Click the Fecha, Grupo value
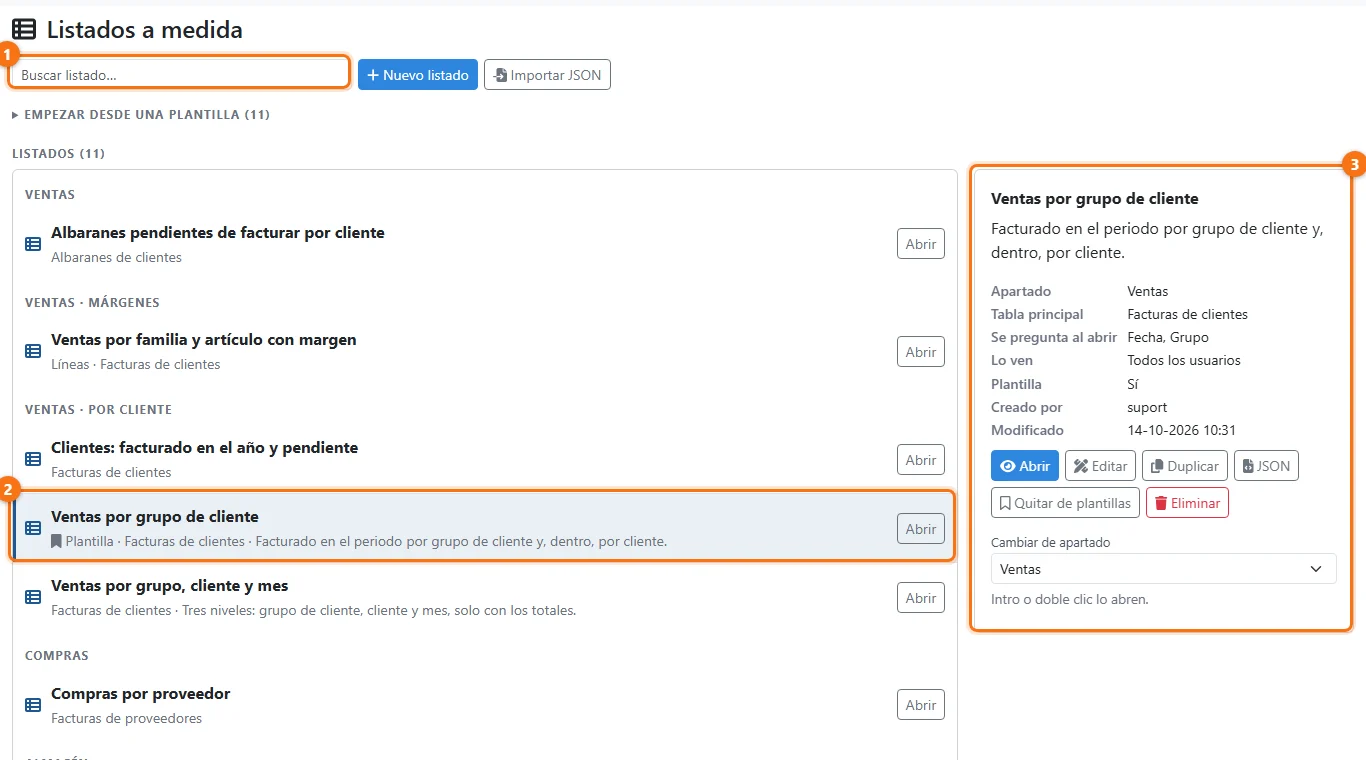Viewport: 1366px width, 760px height. point(1168,337)
